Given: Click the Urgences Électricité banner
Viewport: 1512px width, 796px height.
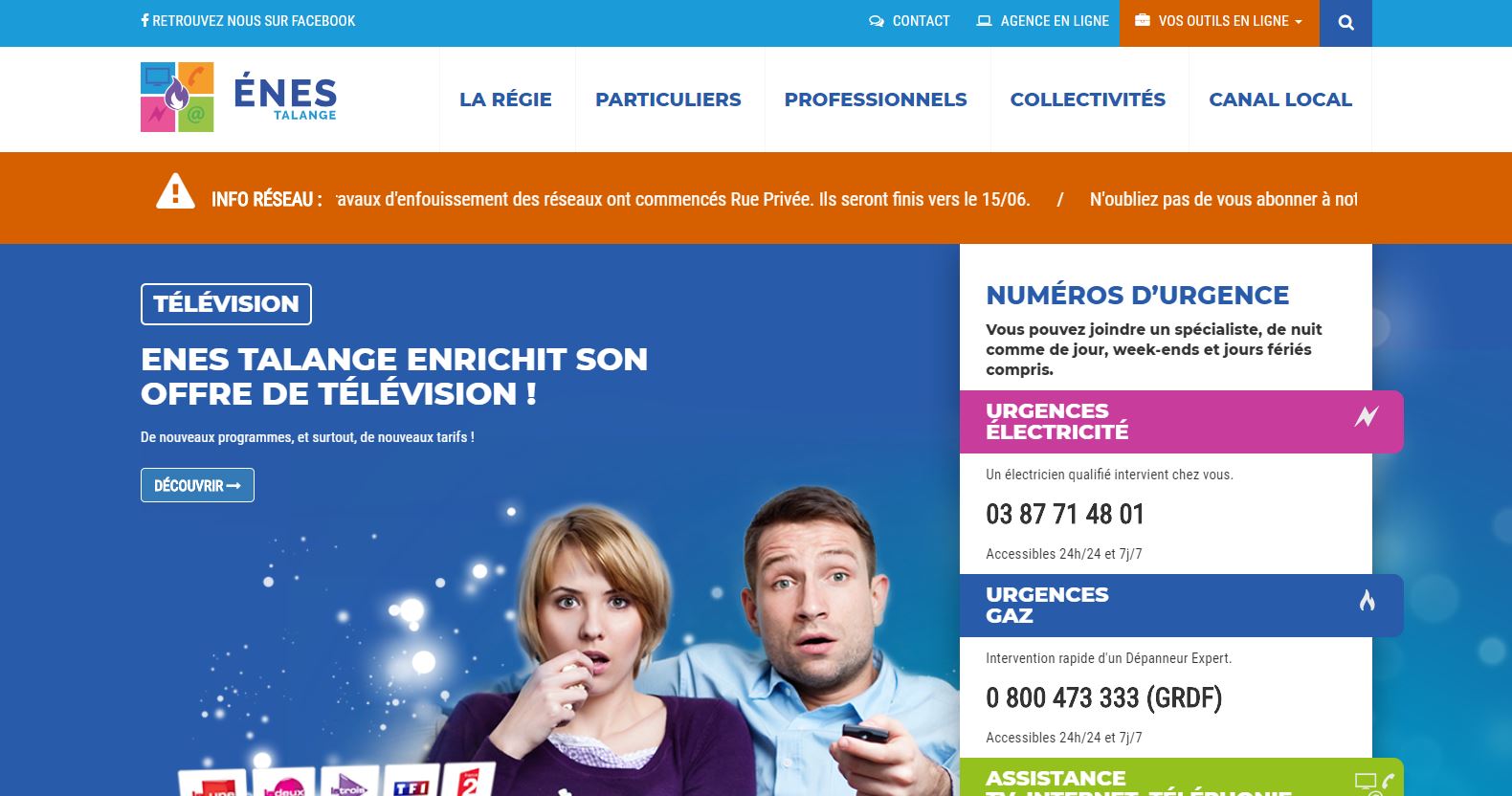Looking at the screenshot, I should point(1181,422).
